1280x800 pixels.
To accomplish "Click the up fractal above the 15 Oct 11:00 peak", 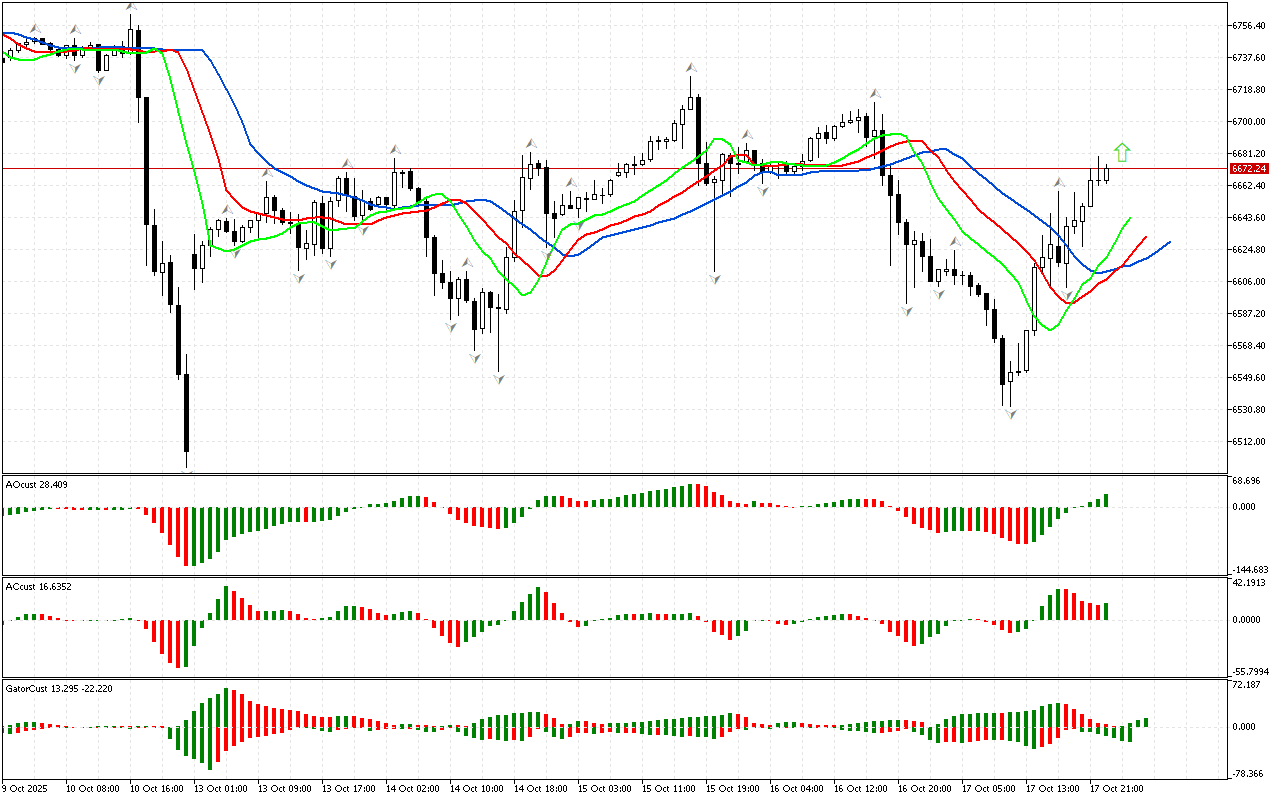I will tap(690, 67).
